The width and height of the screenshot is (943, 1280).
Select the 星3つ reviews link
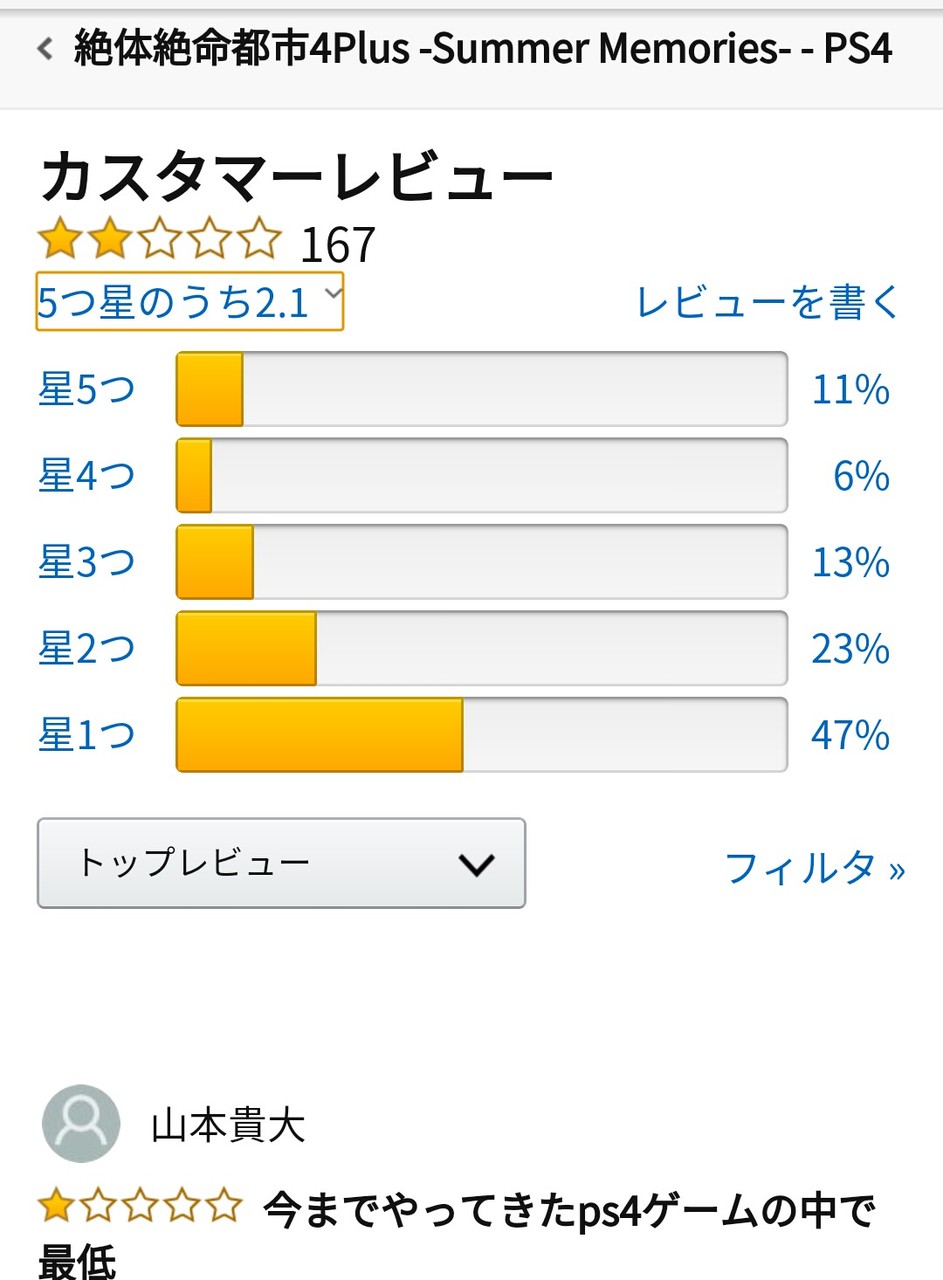pyautogui.click(x=87, y=563)
